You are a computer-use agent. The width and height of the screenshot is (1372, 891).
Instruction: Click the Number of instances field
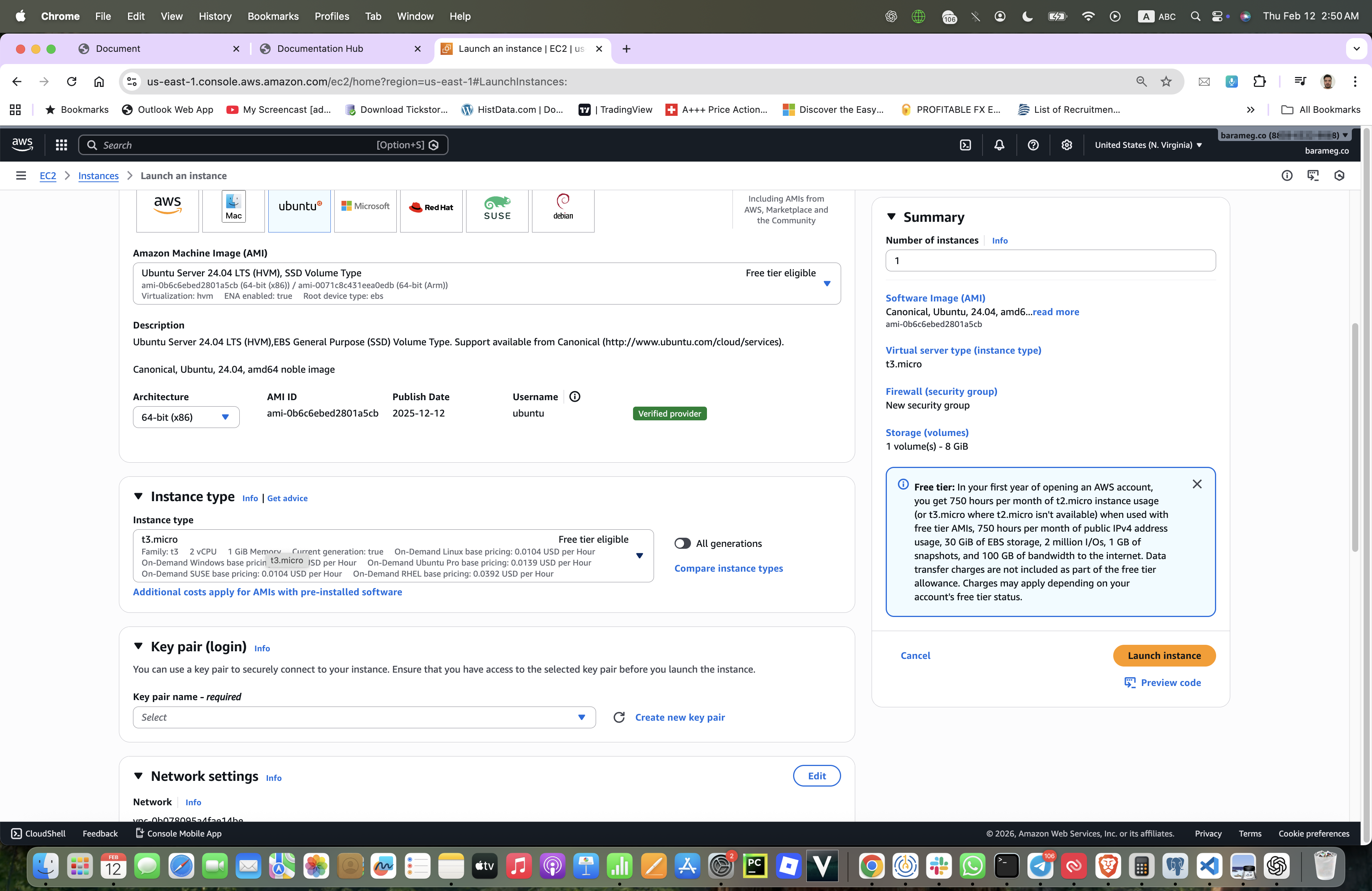coord(1050,261)
